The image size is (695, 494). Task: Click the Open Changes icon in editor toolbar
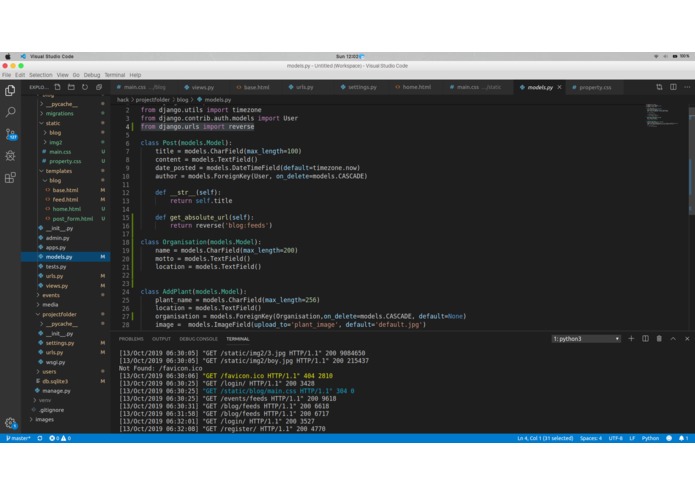click(659, 87)
